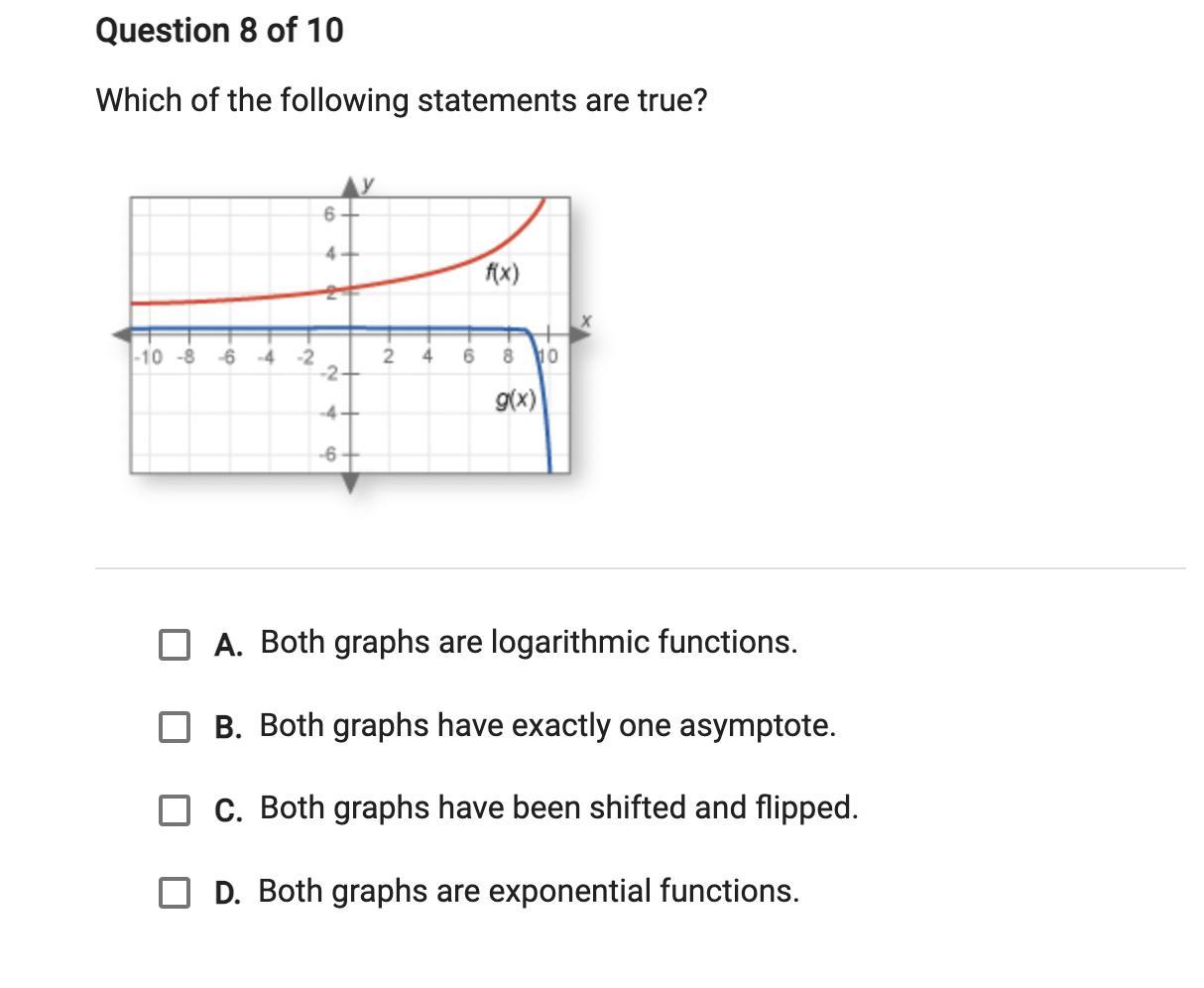Click the 'Question 8 of 10' heading

tap(219, 31)
